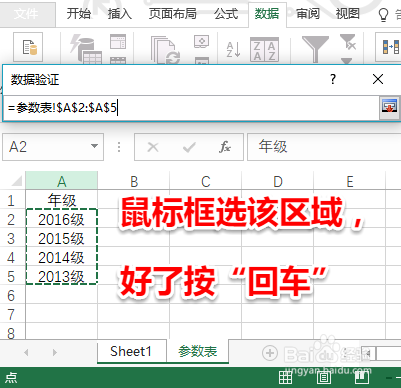The image size is (401, 388).
Task: Click the Connections icon in ribbon
Action: 202,42
